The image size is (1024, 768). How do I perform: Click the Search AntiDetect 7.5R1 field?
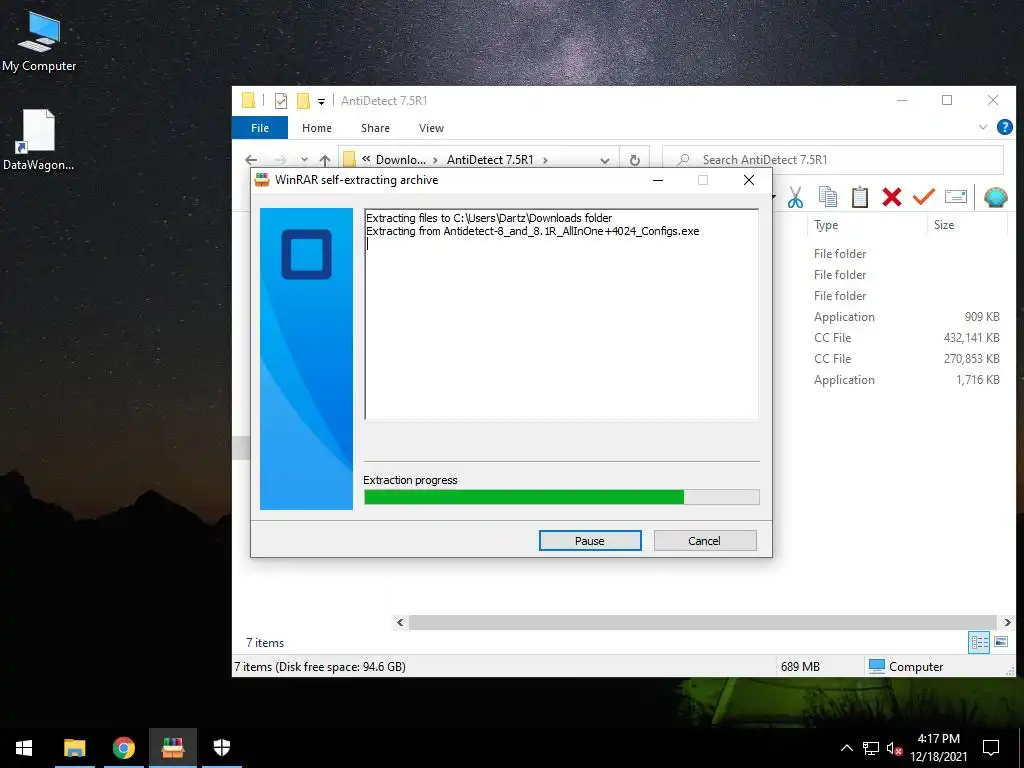[833, 160]
